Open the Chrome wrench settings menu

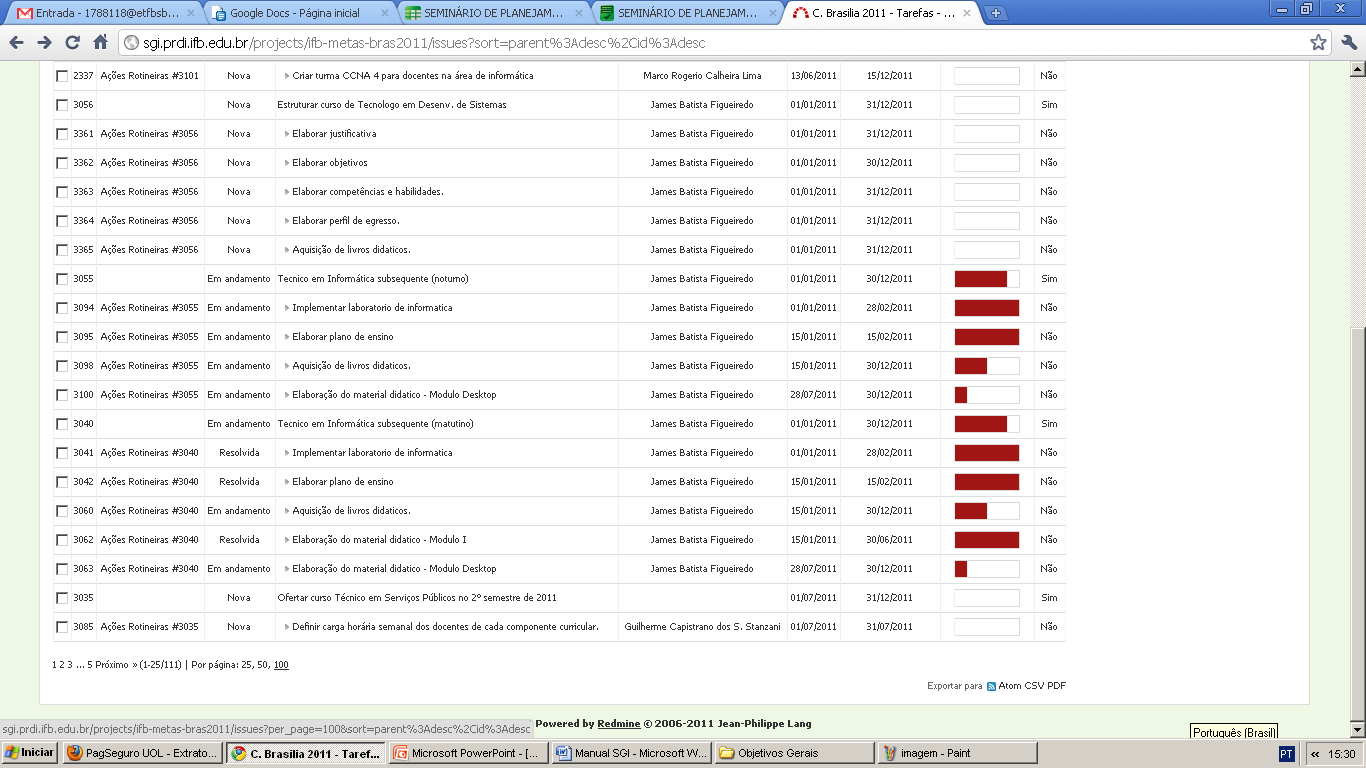click(x=1348, y=42)
